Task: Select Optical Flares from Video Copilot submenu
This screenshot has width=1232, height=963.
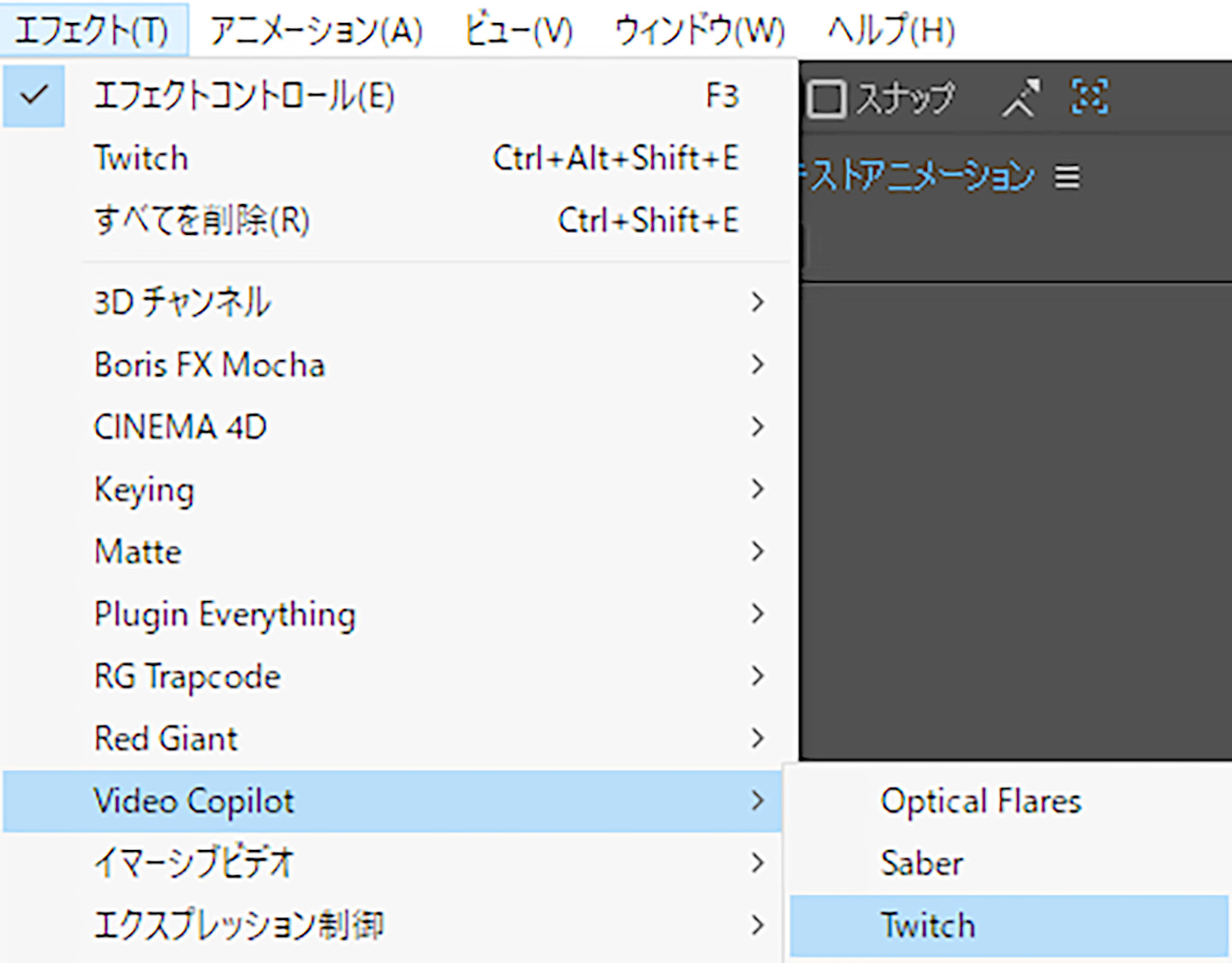Action: tap(1009, 801)
